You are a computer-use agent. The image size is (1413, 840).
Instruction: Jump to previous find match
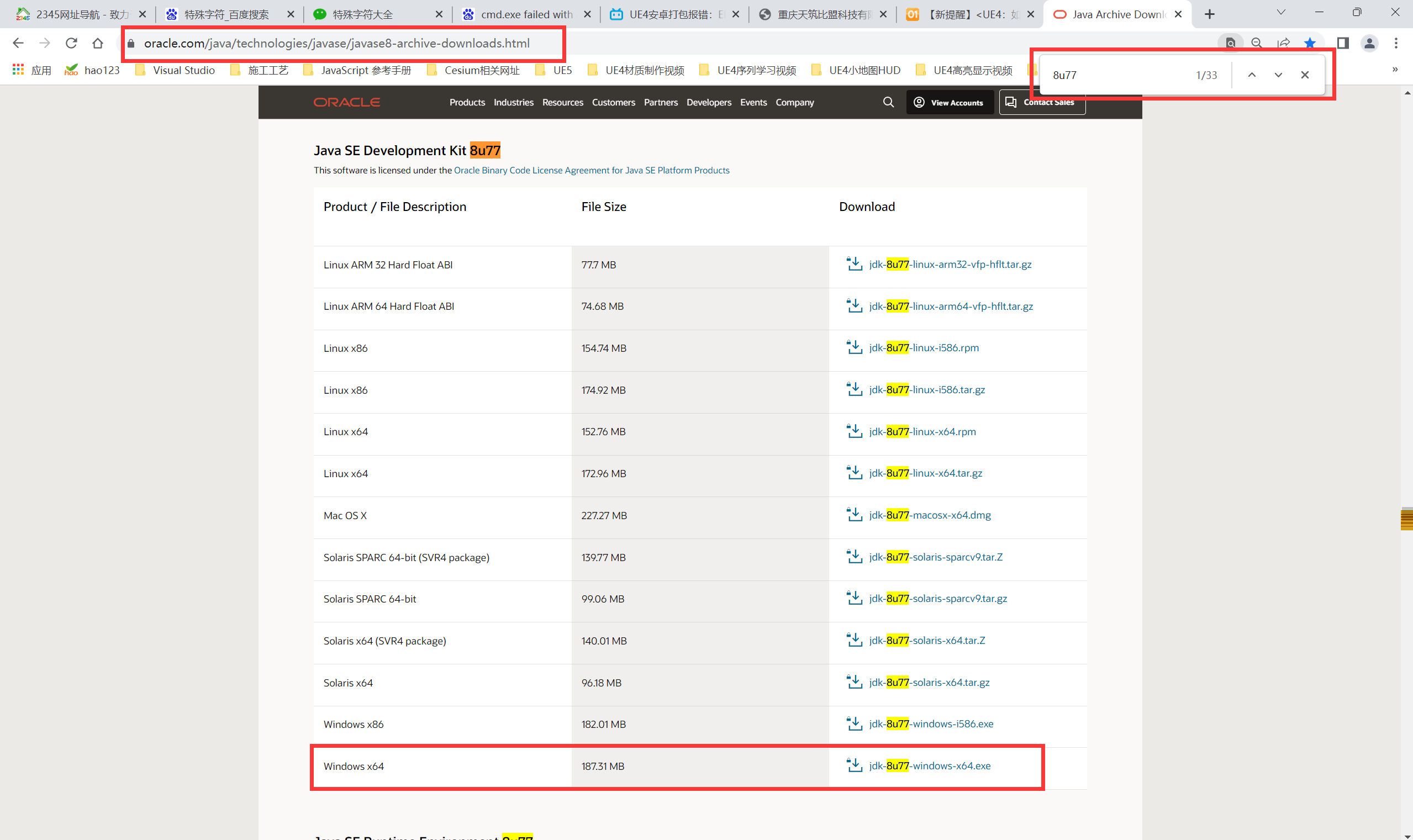point(1252,75)
